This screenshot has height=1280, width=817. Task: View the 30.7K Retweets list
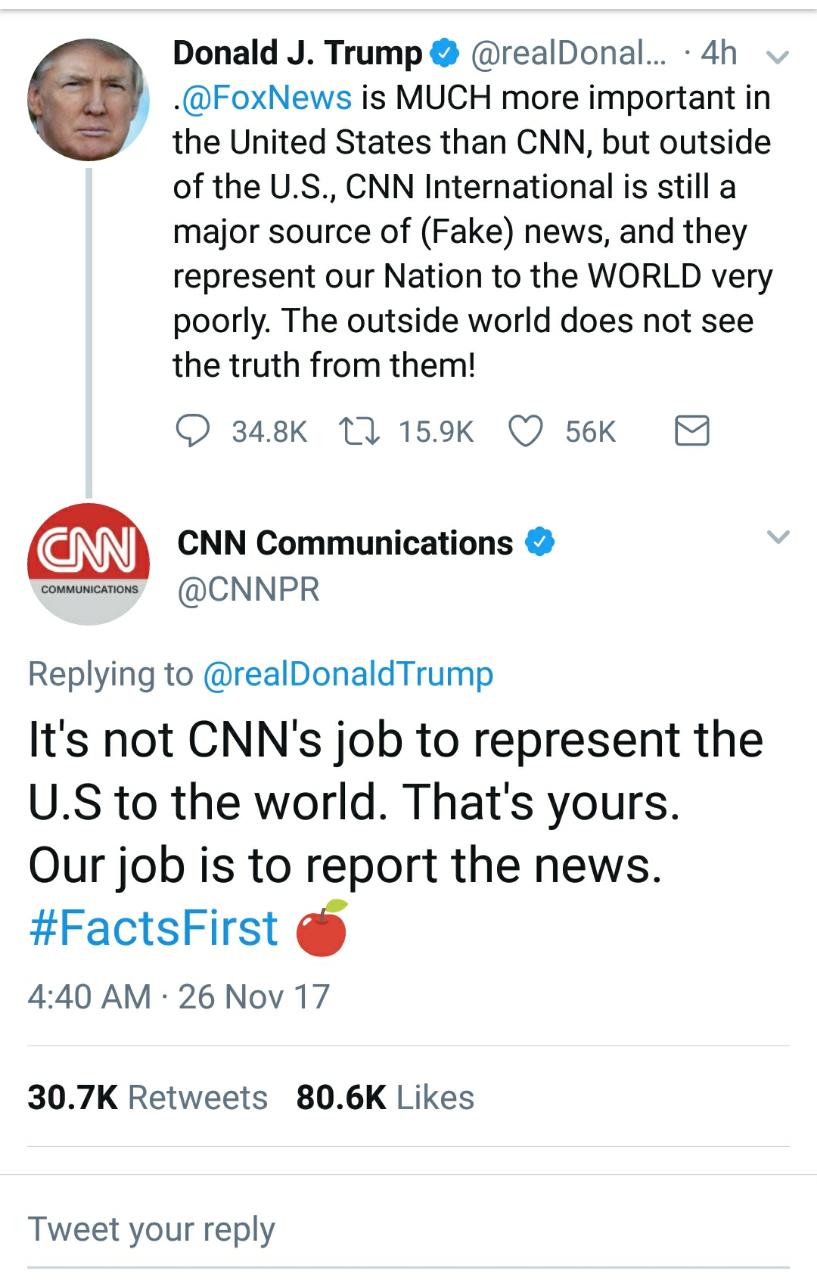[x=148, y=1097]
